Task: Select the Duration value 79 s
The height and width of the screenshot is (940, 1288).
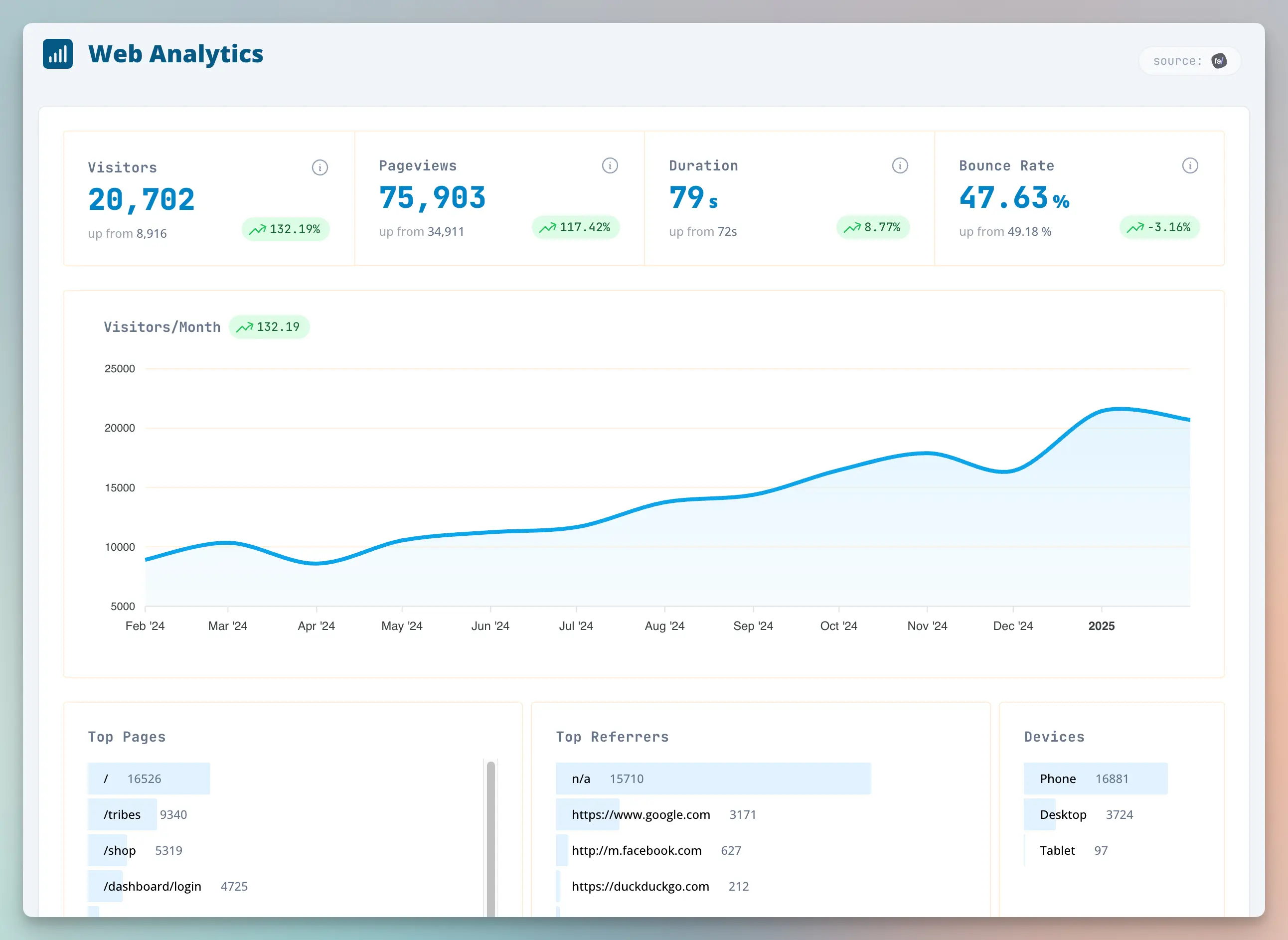Action: coord(693,198)
